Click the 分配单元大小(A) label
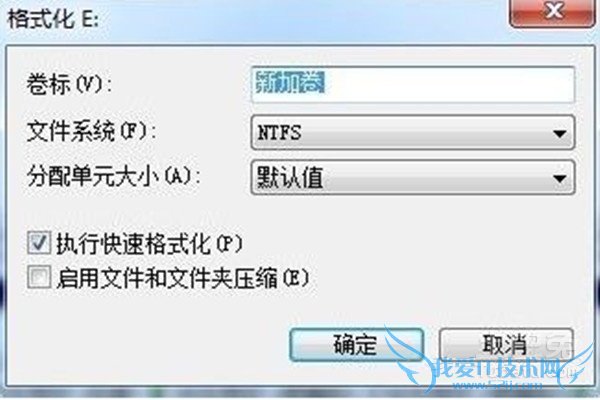Image resolution: width=600 pixels, height=400 pixels. 114,177
